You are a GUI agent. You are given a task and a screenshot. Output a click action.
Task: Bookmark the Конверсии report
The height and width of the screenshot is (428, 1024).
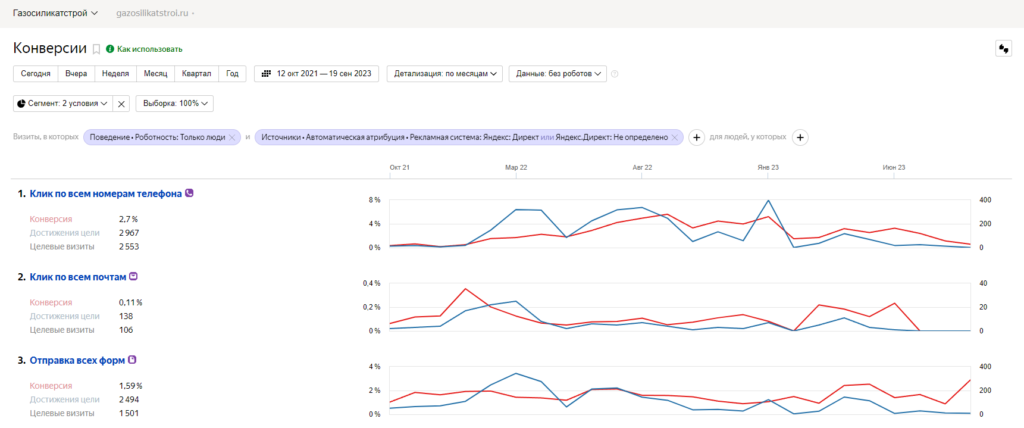coord(97,49)
